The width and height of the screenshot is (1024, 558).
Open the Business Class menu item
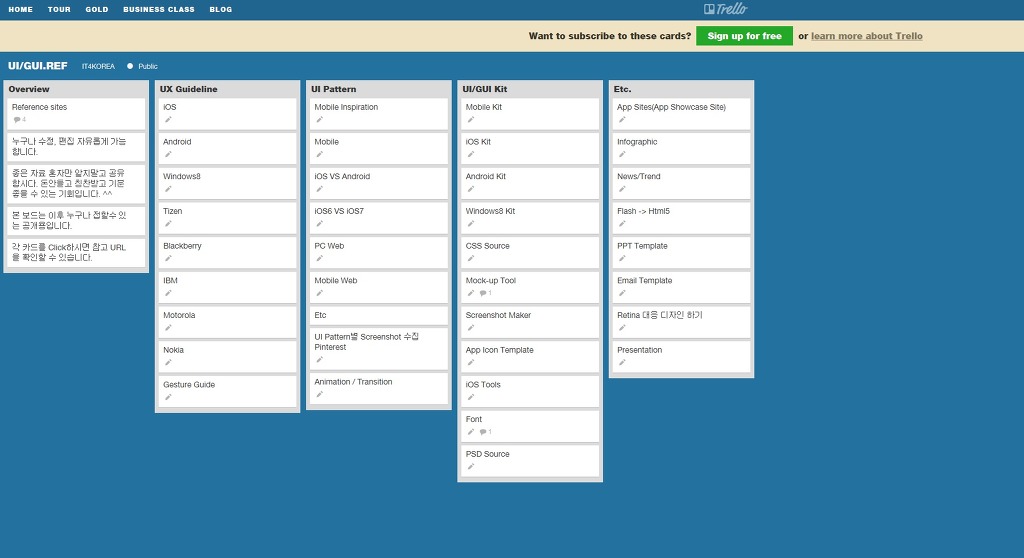[x=159, y=10]
